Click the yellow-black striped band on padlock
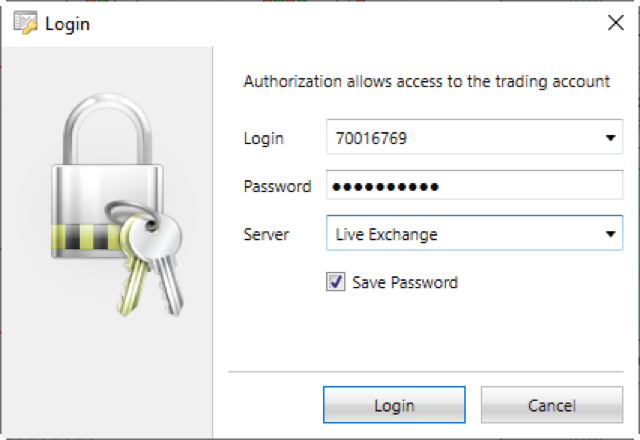This screenshot has height=440, width=640. pyautogui.click(x=86, y=237)
